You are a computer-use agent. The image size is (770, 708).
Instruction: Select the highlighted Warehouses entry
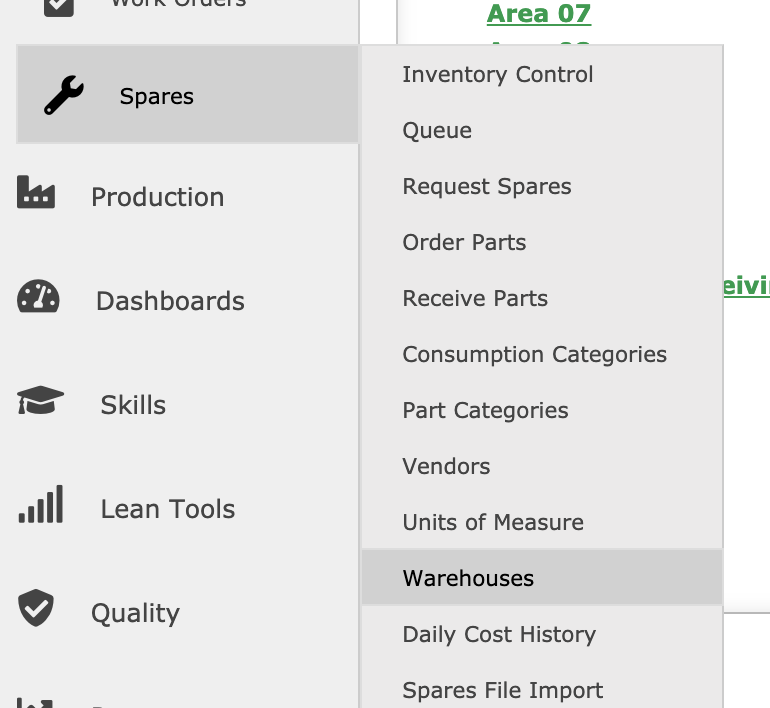coord(542,578)
